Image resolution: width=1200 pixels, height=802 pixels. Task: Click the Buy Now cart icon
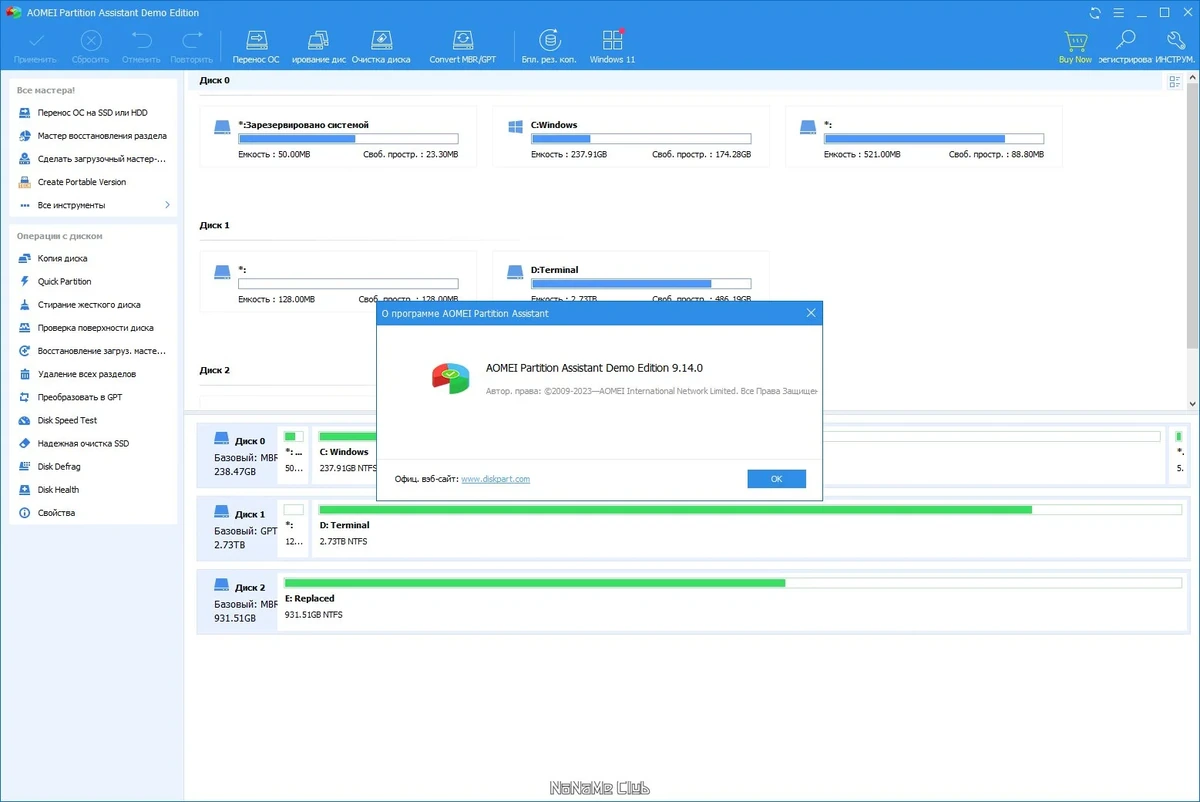coord(1075,46)
